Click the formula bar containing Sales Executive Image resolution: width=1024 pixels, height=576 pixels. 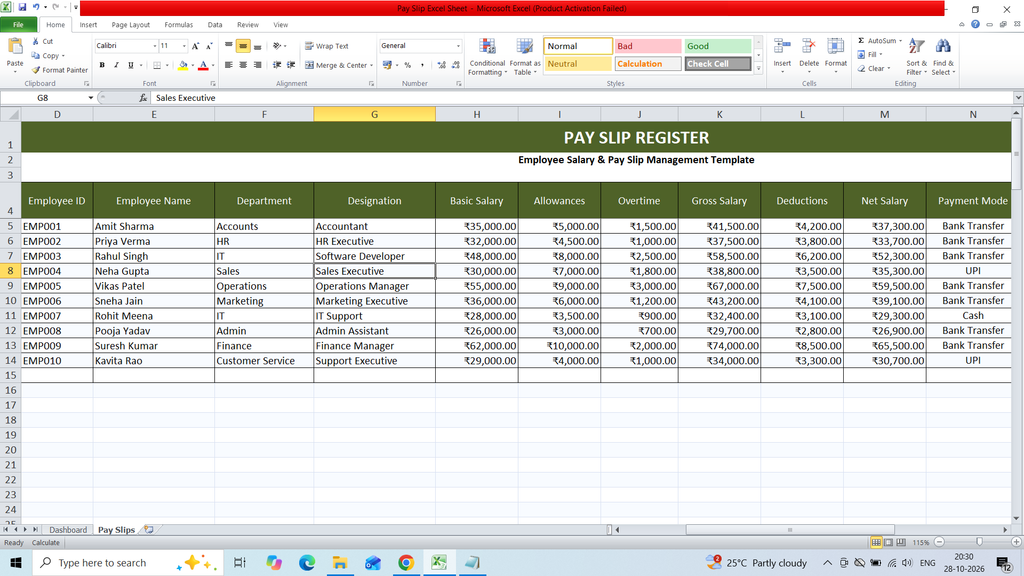pyautogui.click(x=581, y=98)
